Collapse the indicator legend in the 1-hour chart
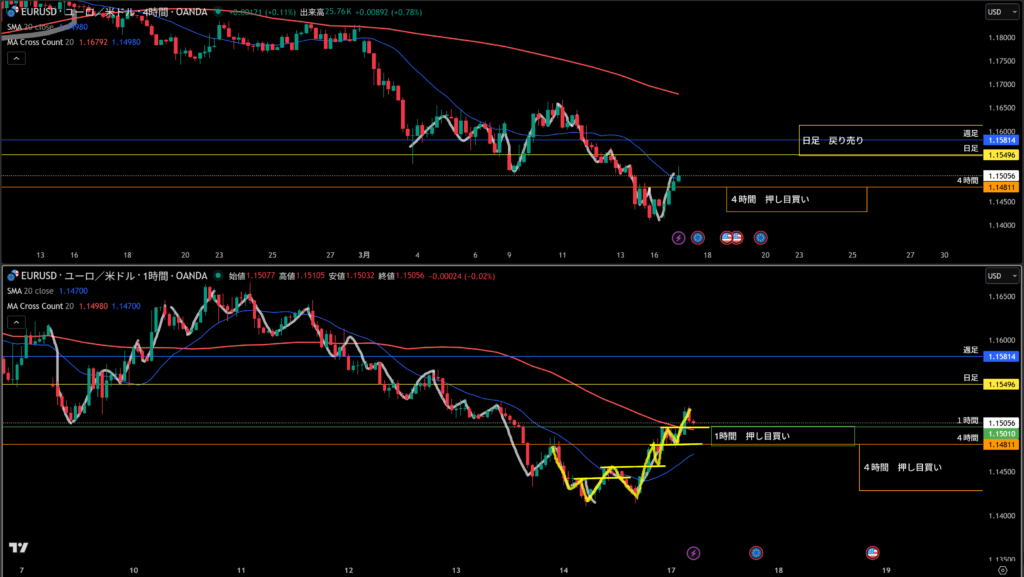The height and width of the screenshot is (577, 1024). [x=16, y=322]
